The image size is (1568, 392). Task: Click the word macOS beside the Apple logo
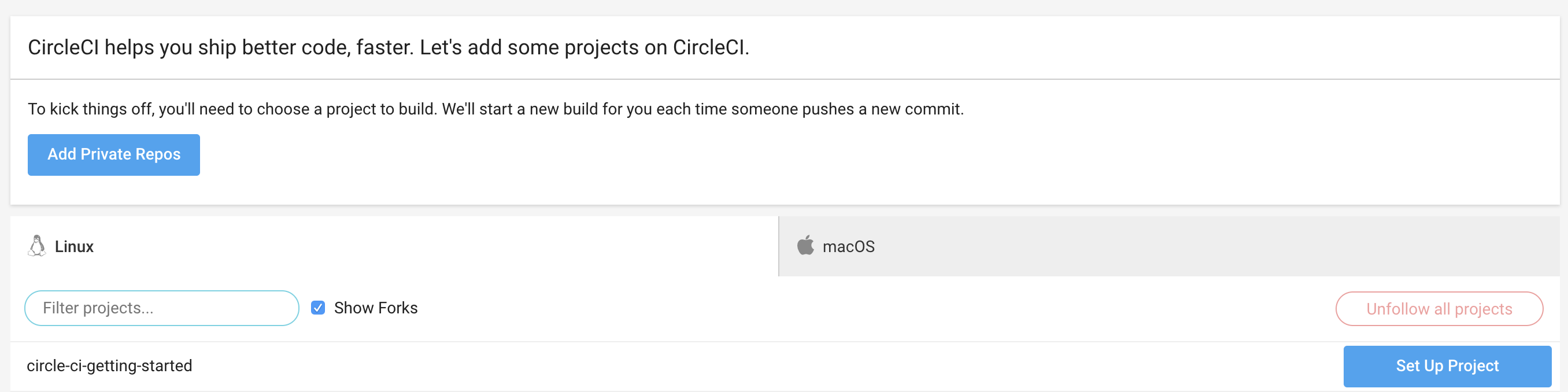849,246
